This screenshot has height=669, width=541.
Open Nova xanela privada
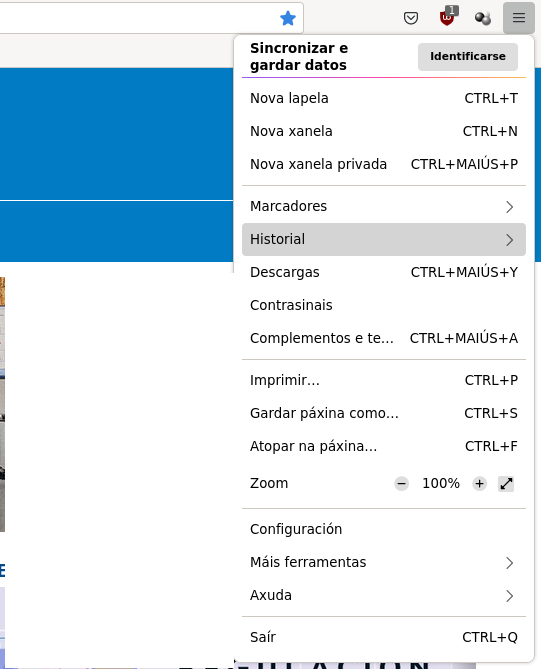click(384, 164)
